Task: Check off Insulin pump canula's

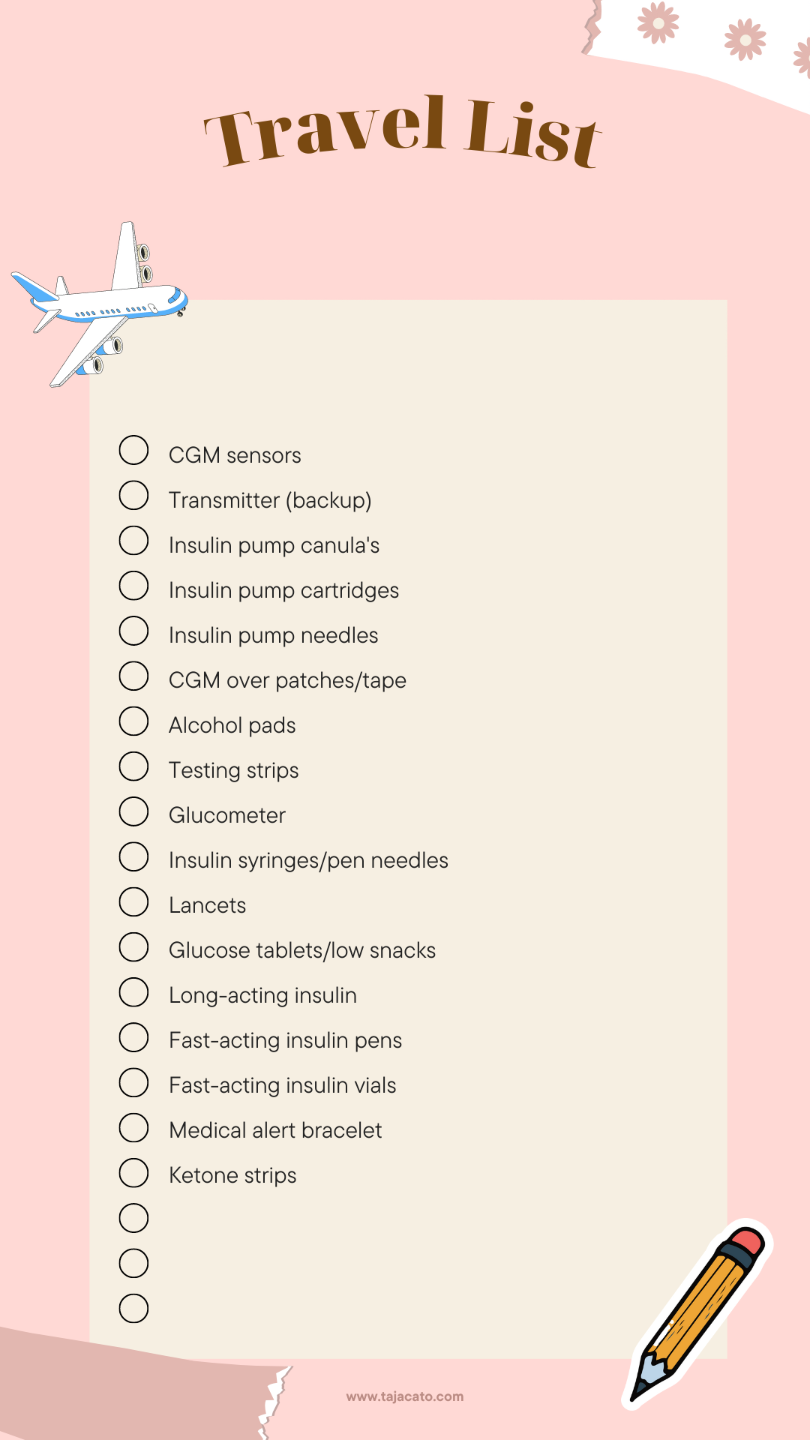Action: pos(134,540)
